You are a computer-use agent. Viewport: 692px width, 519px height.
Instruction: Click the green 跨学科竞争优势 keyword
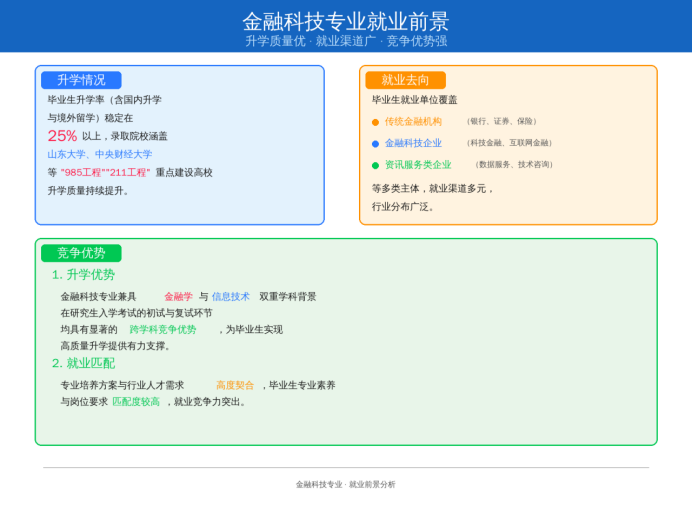coord(163,329)
